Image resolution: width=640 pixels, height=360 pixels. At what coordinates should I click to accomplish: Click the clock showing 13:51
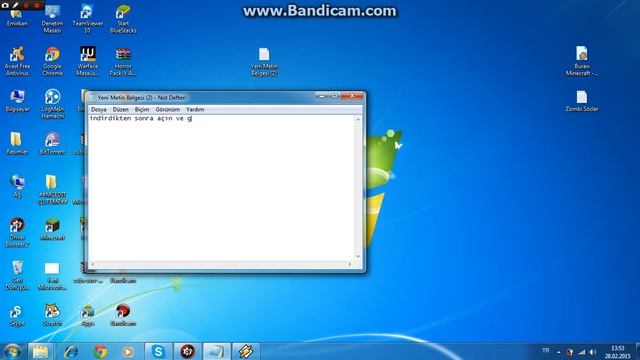[x=618, y=352]
